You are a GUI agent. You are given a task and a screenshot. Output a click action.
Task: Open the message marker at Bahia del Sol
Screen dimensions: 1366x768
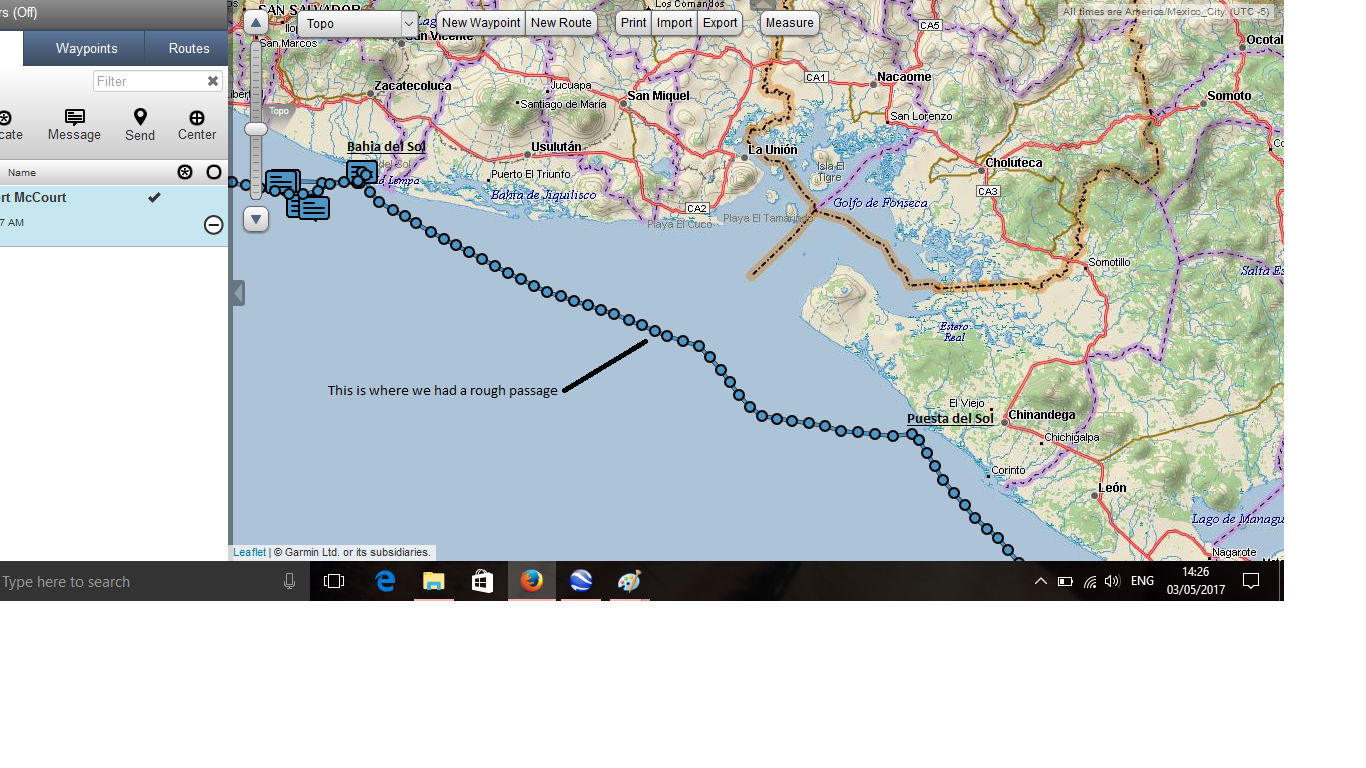coord(361,173)
